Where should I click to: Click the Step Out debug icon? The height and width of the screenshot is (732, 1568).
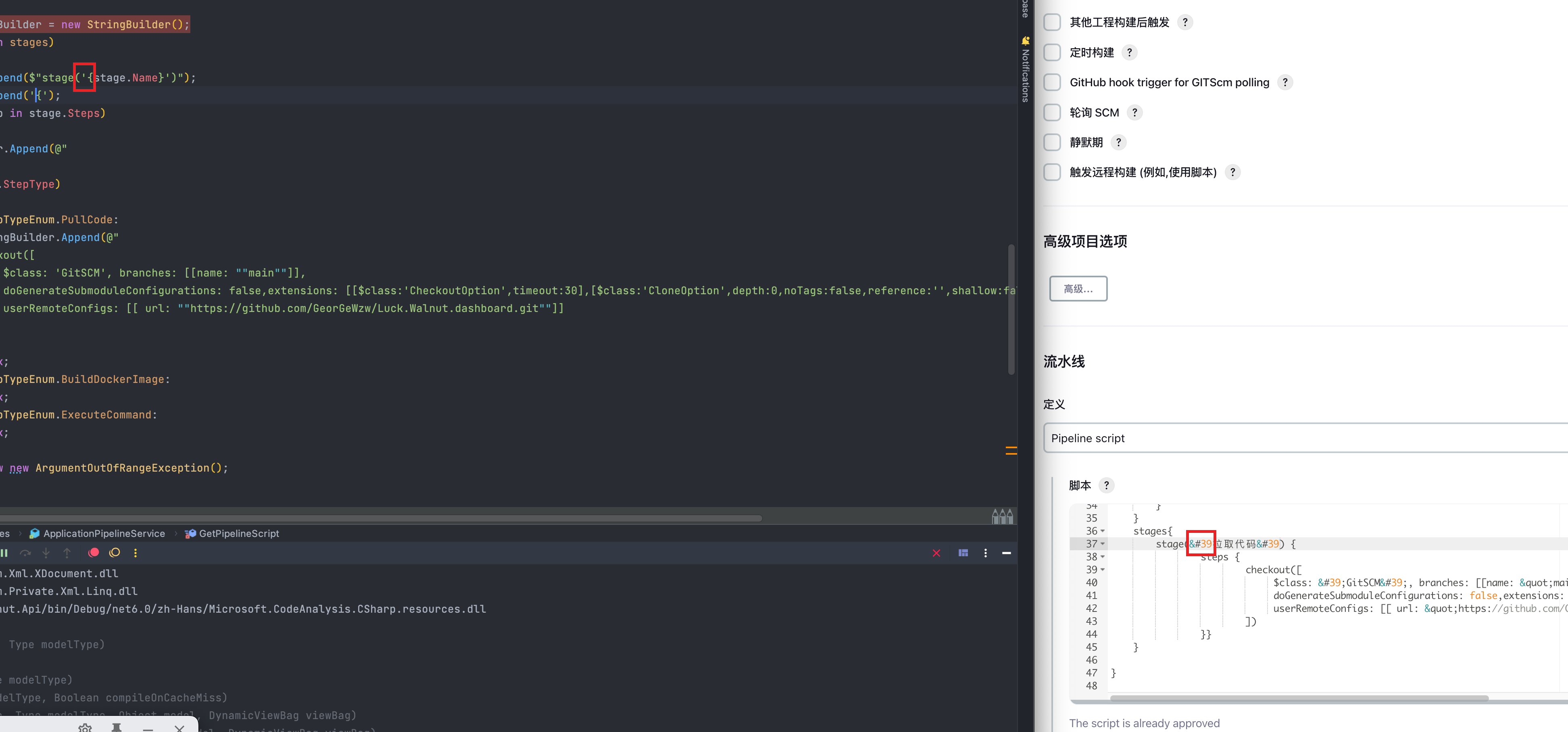tap(67, 553)
